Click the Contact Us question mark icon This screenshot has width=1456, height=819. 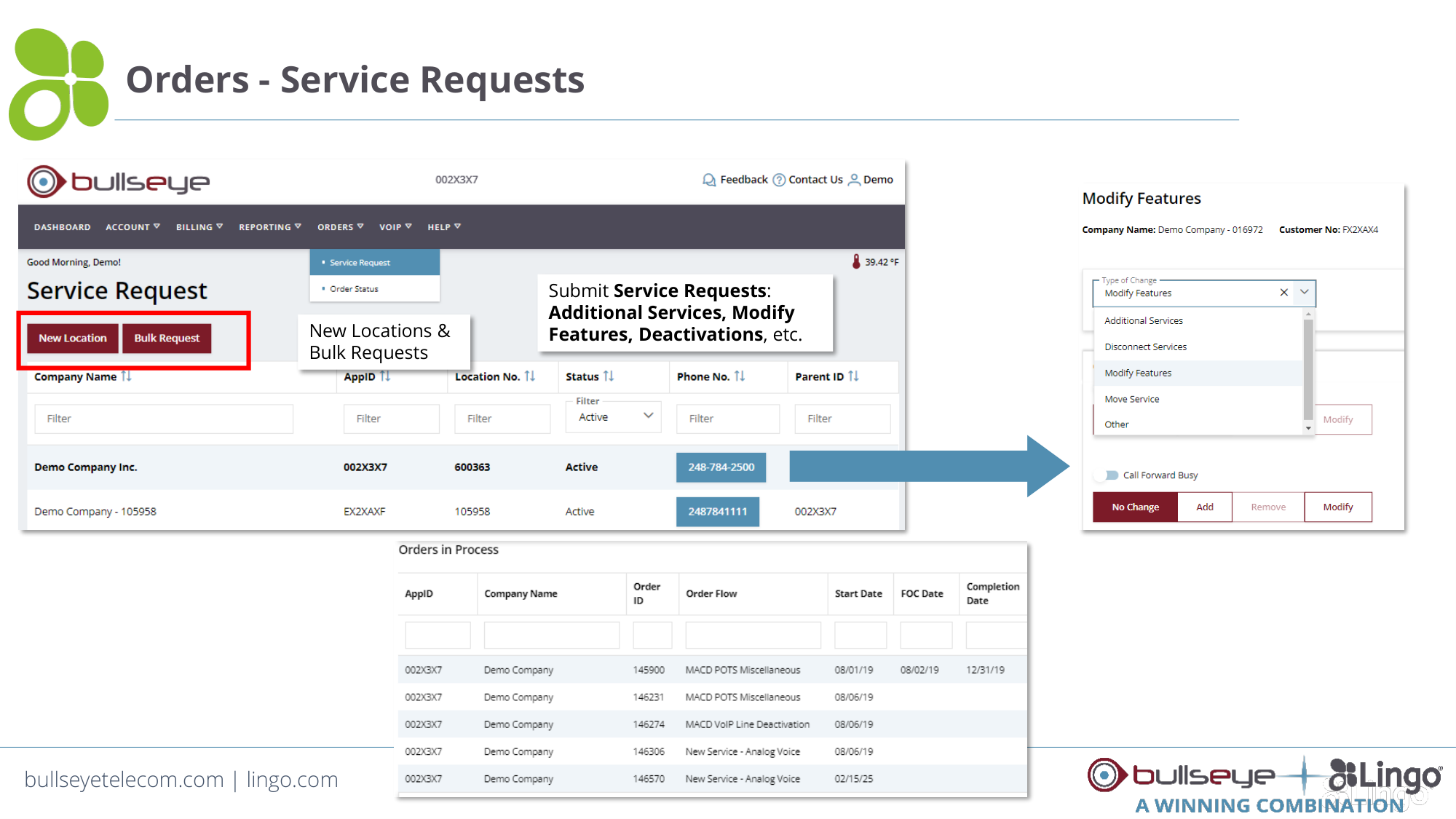tap(778, 180)
